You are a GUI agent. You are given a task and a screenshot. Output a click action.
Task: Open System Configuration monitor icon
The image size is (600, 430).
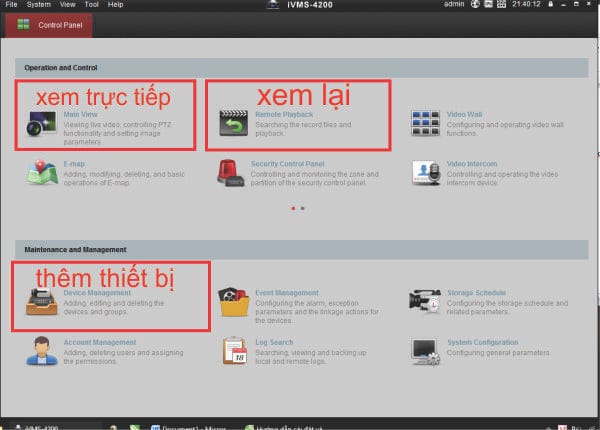[426, 352]
